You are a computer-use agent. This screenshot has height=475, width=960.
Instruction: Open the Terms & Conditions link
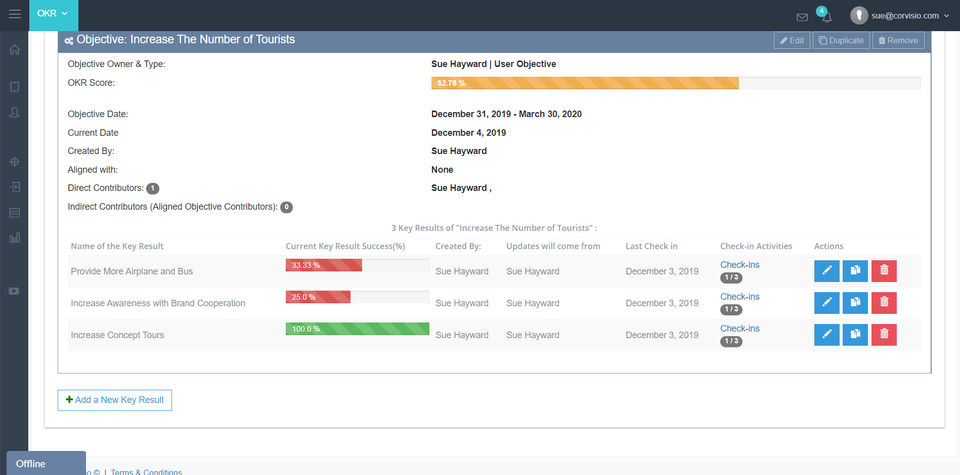pyautogui.click(x=146, y=471)
